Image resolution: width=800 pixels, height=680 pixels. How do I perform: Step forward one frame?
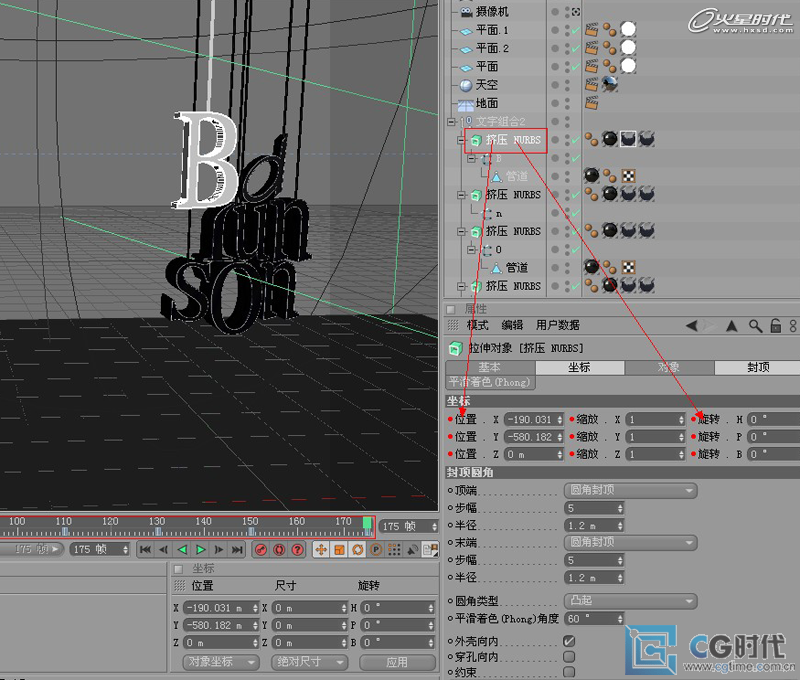pos(218,549)
